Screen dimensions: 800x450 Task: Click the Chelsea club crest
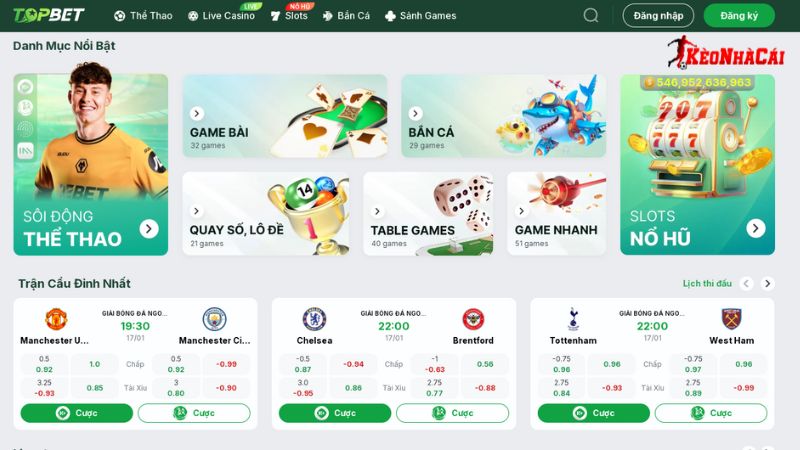pos(314,319)
